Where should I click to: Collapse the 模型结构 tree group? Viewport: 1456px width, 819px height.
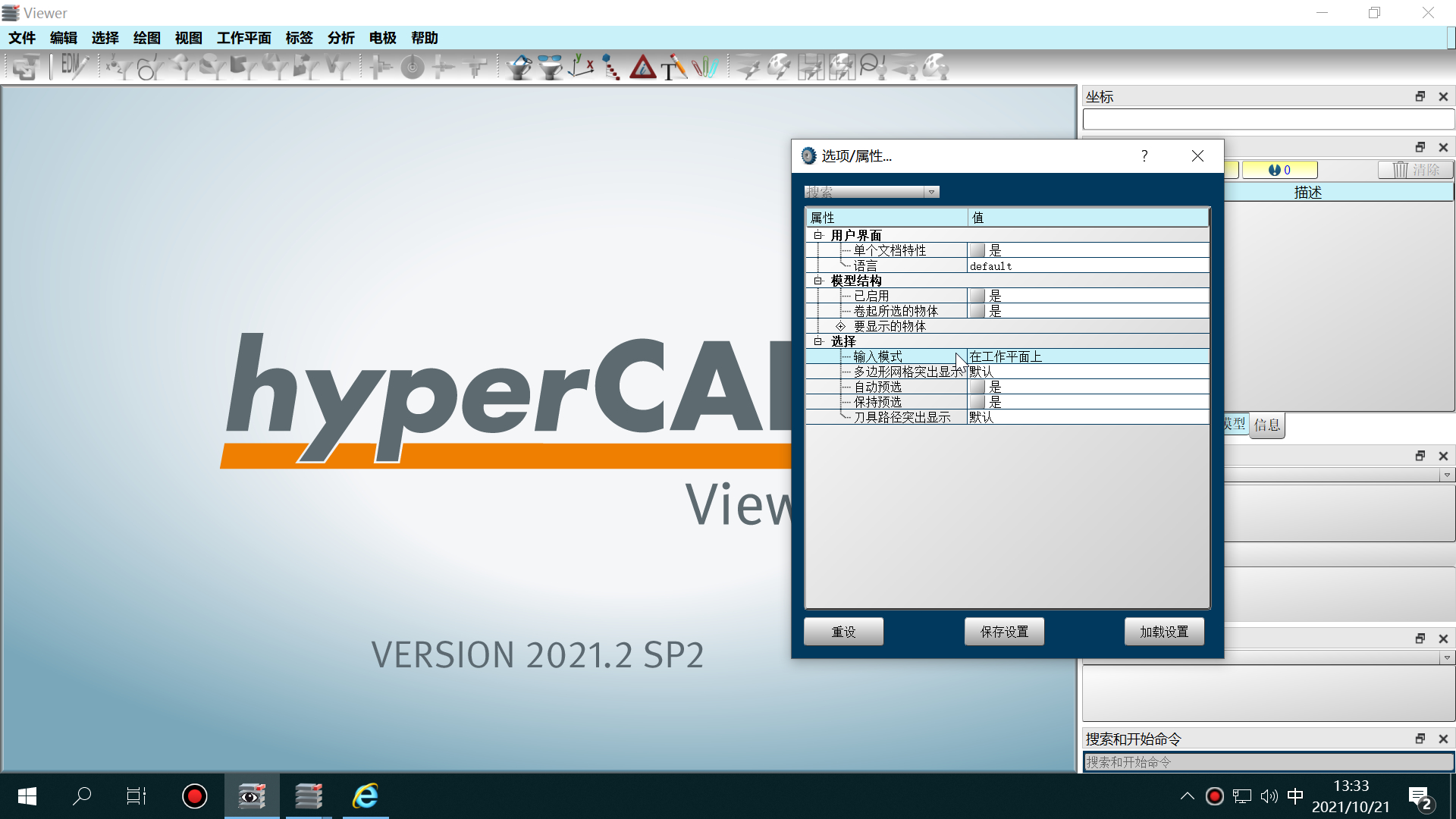[818, 281]
